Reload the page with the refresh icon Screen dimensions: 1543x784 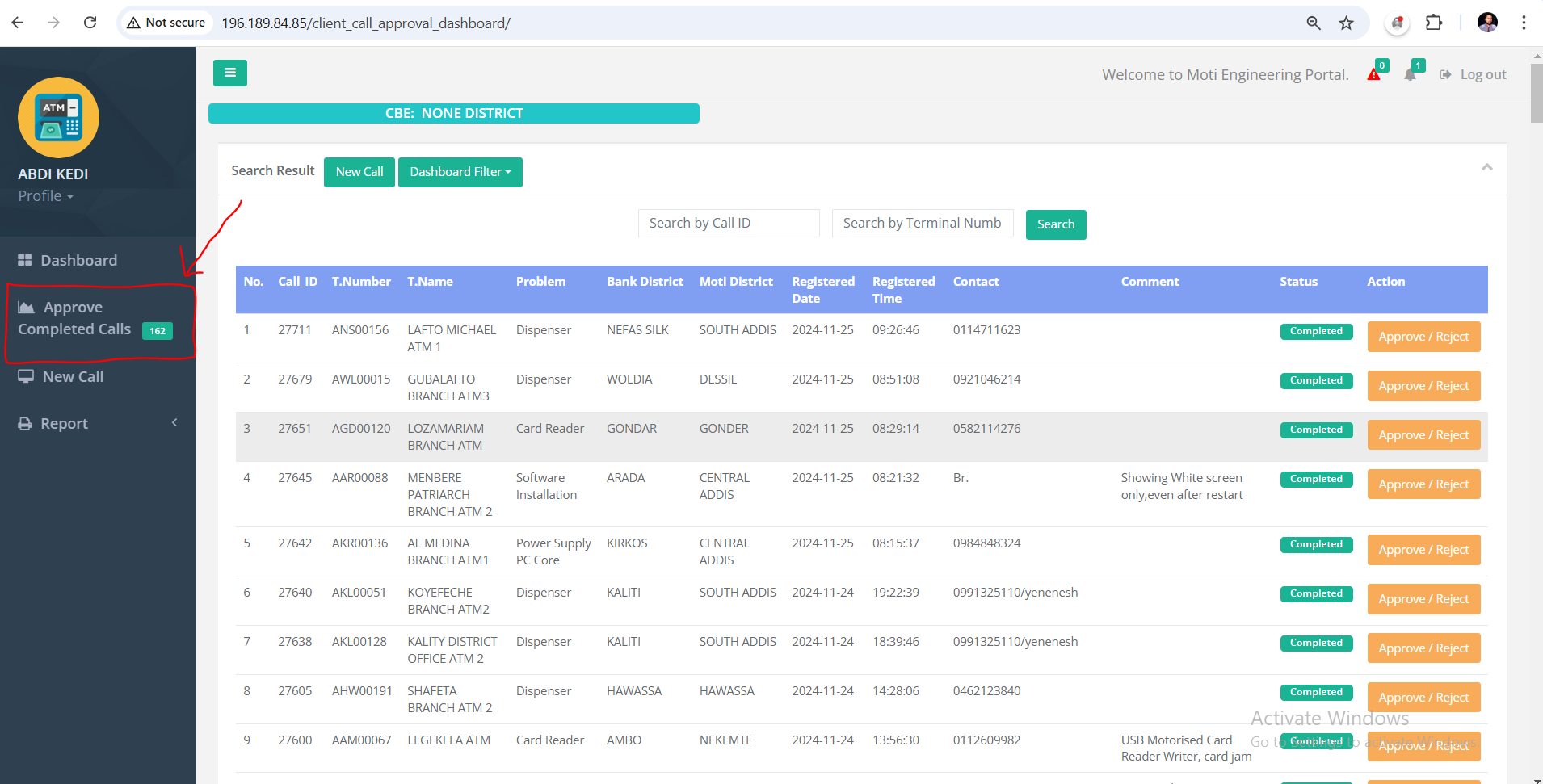(x=90, y=23)
